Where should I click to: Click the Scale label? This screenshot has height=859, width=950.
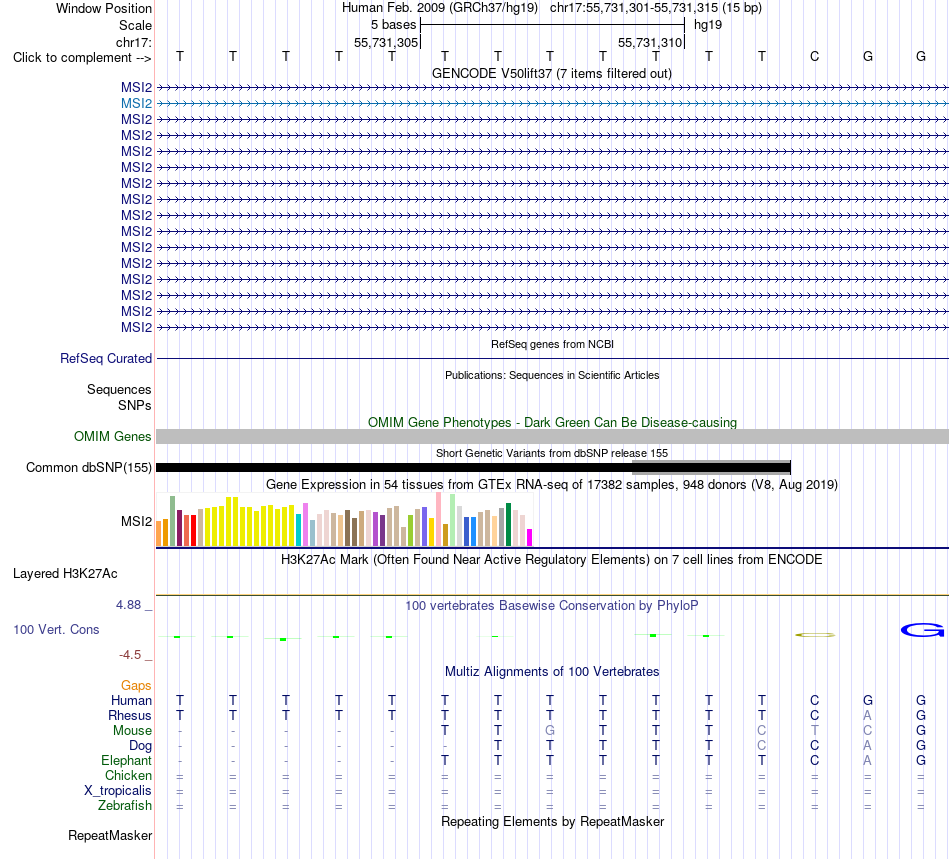click(135, 25)
